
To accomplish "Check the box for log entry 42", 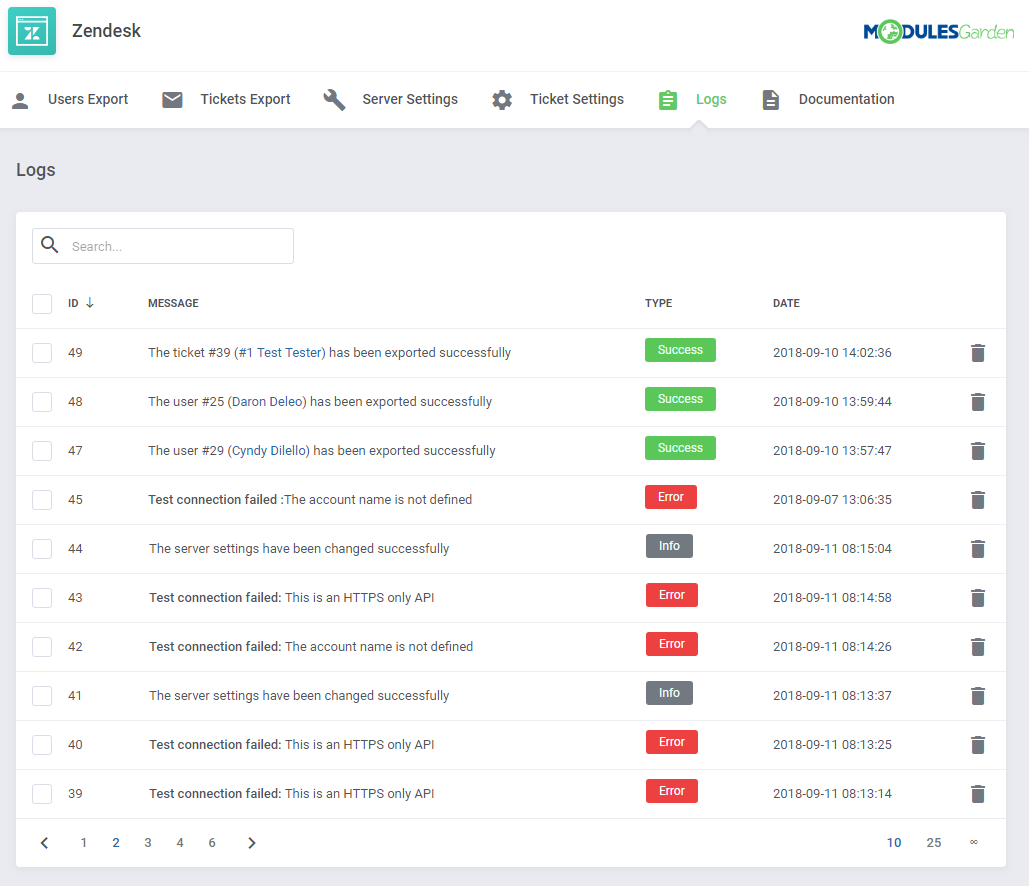I will click(42, 647).
